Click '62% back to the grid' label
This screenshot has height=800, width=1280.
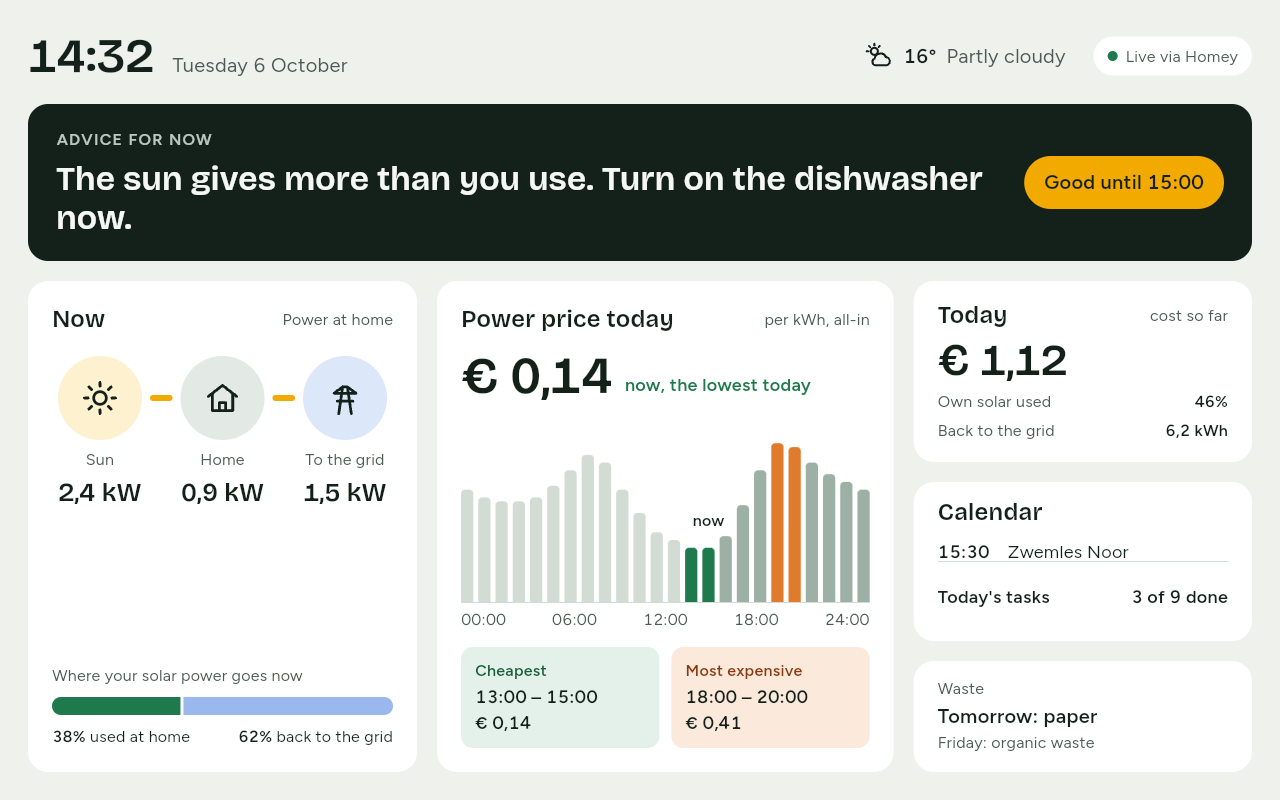316,737
